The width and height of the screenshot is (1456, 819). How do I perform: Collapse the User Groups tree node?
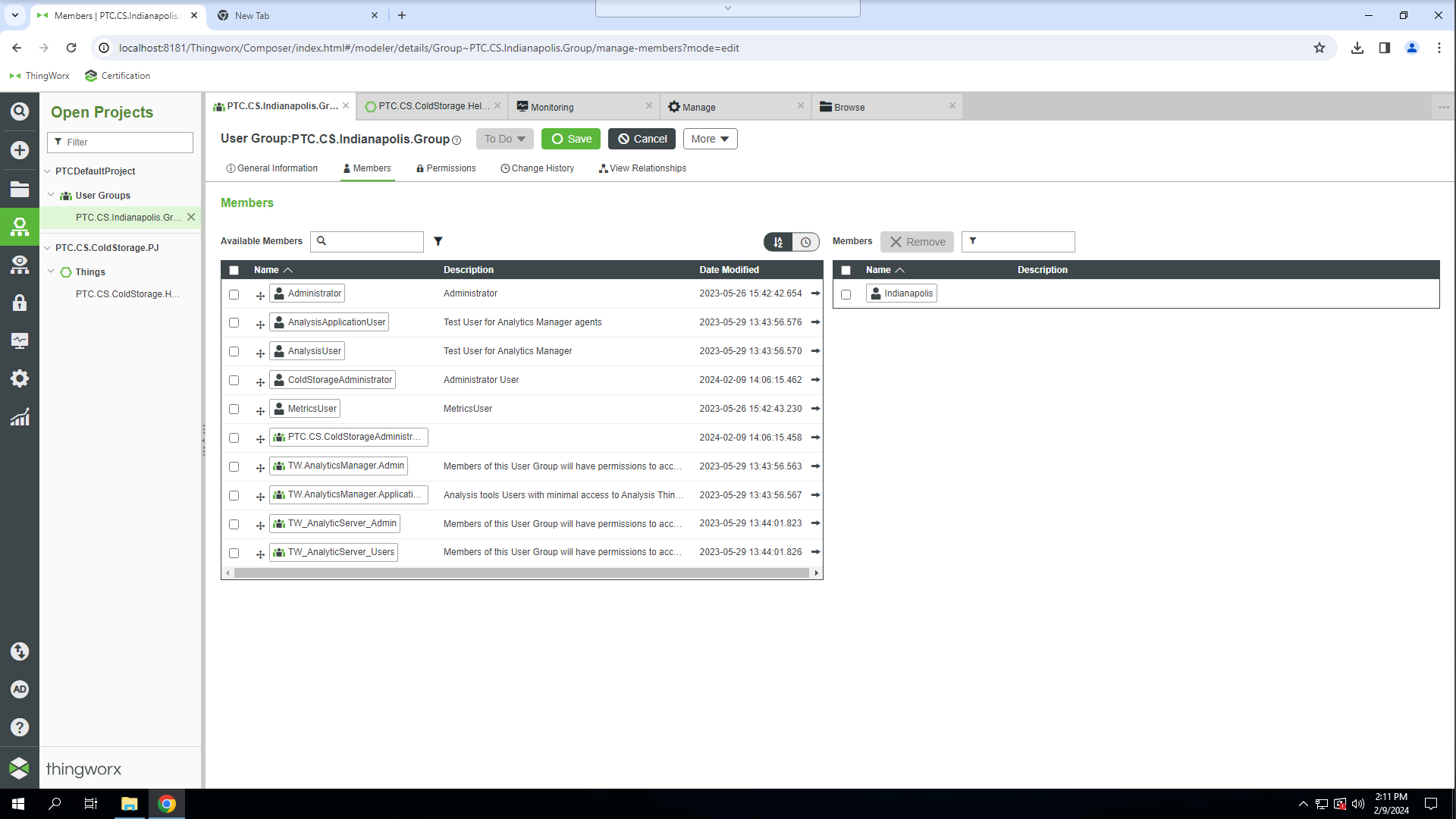[x=51, y=195]
